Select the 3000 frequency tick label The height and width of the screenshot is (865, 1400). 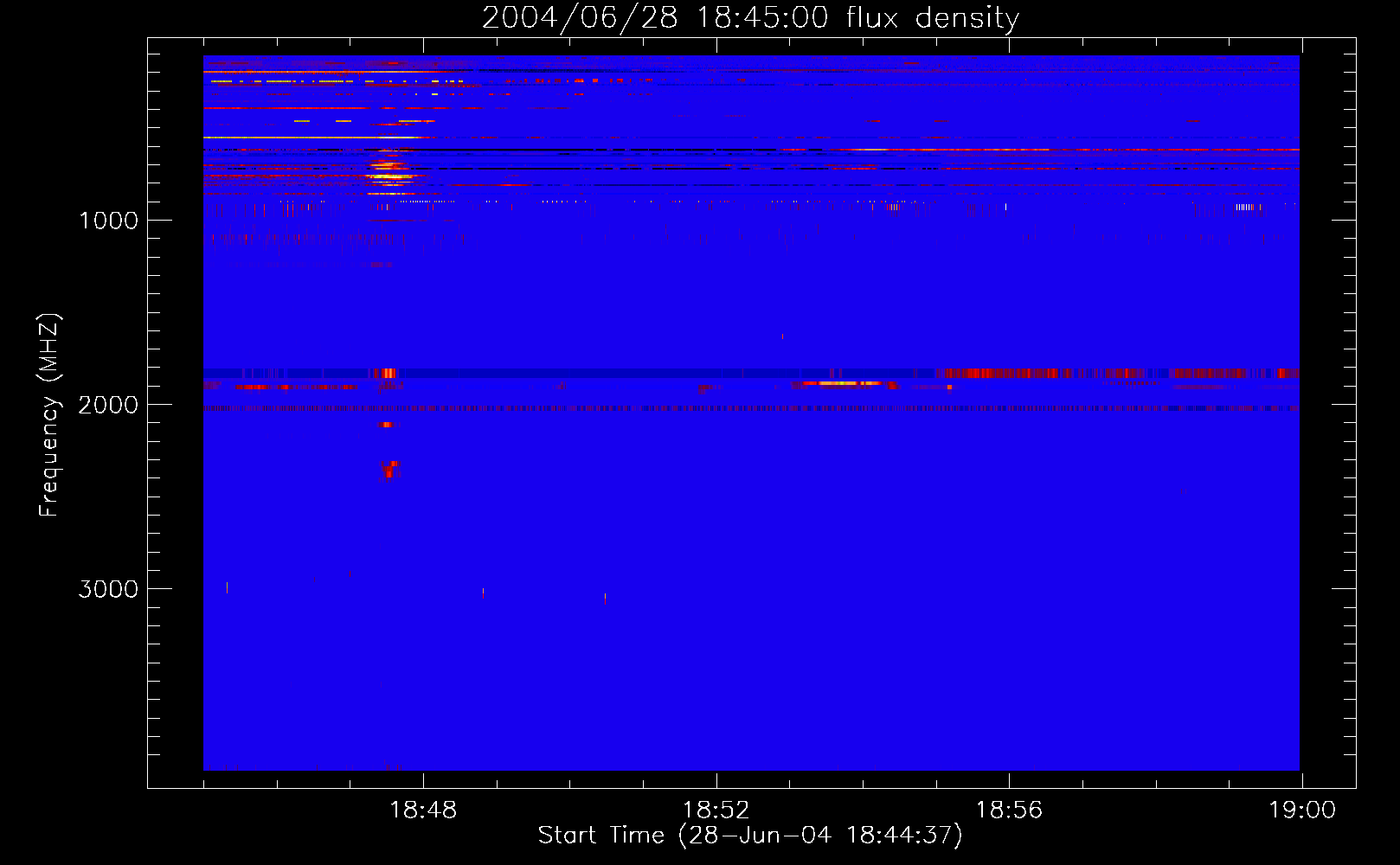tap(108, 589)
